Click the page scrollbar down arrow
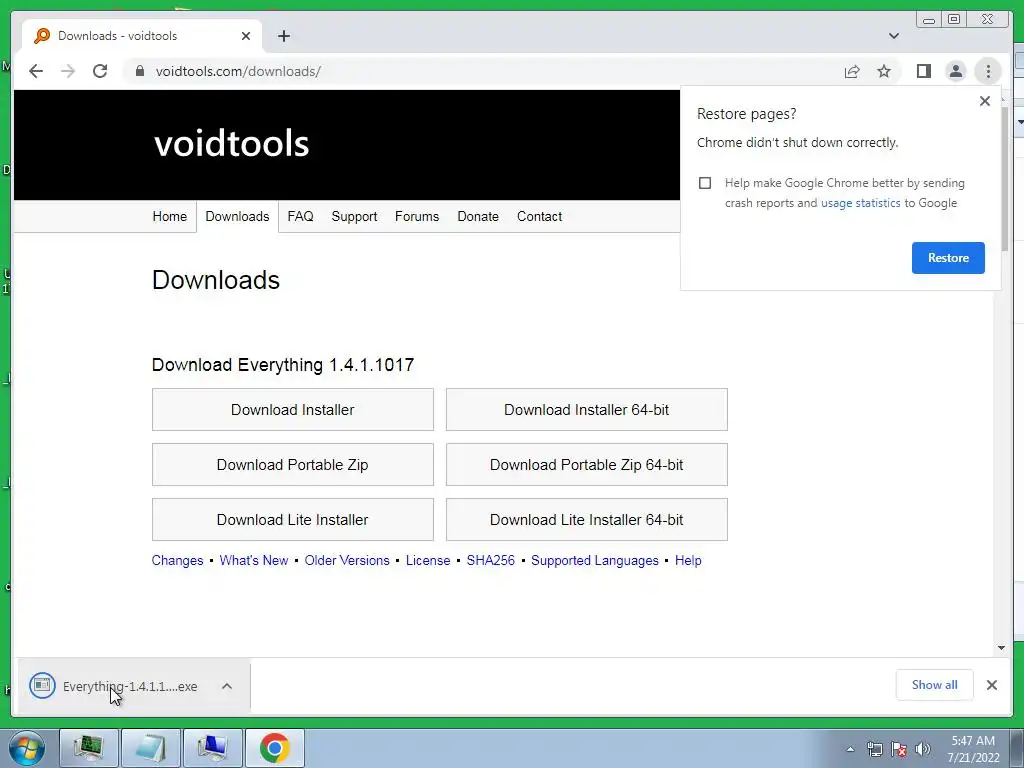The width and height of the screenshot is (1024, 768). 1001,648
